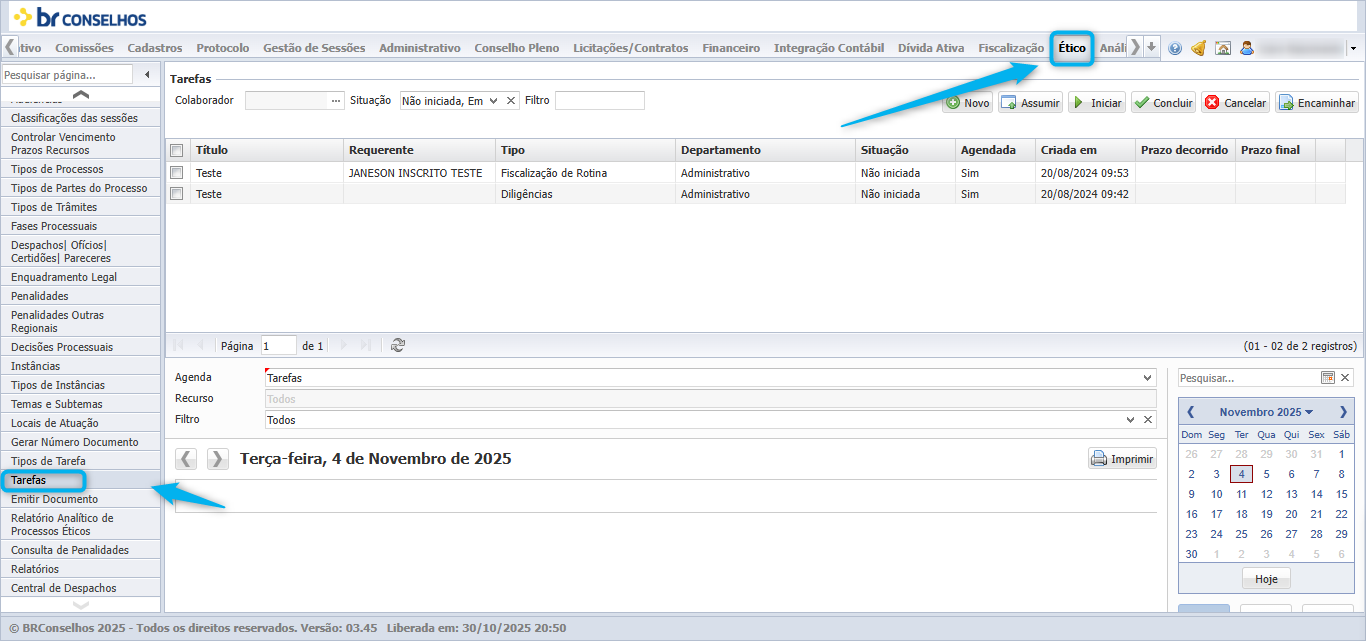This screenshot has width=1366, height=641.
Task: Click the Encaminhar button
Action: click(1317, 102)
